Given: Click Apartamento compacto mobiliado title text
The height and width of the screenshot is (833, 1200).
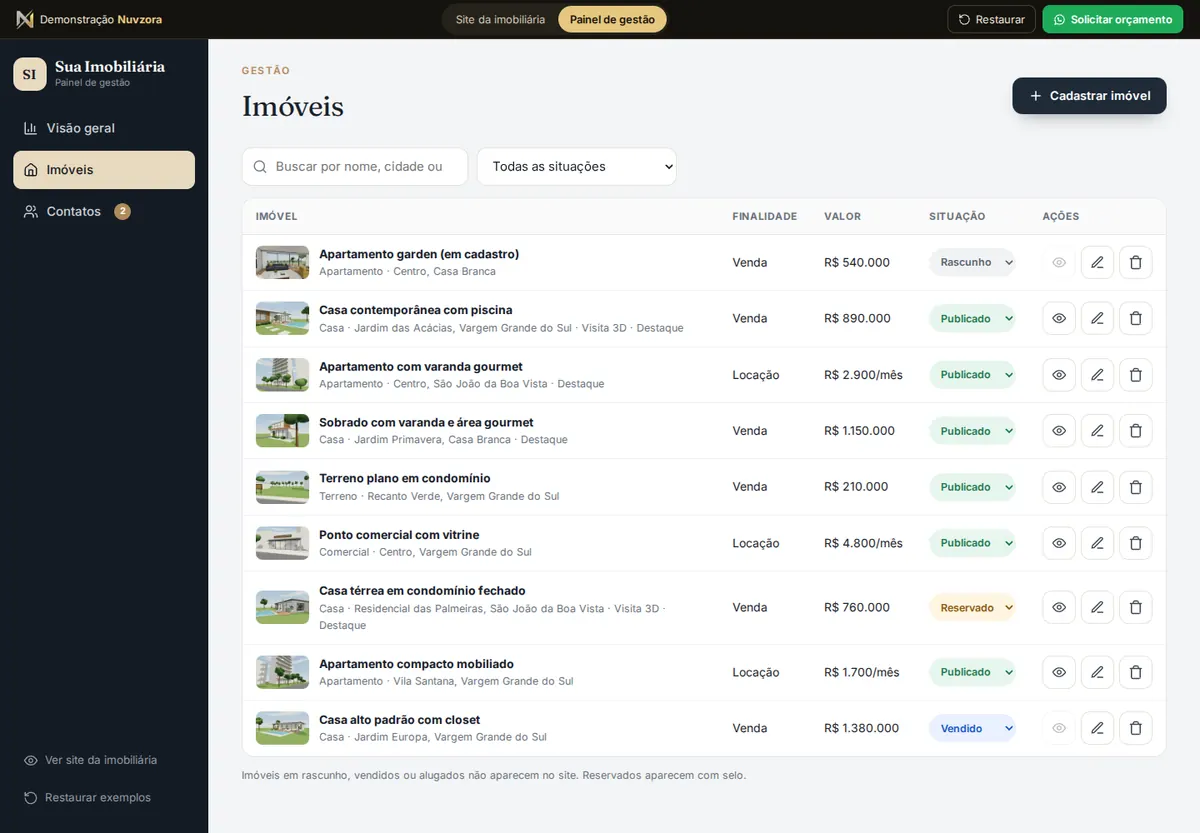Looking at the screenshot, I should (x=416, y=664).
